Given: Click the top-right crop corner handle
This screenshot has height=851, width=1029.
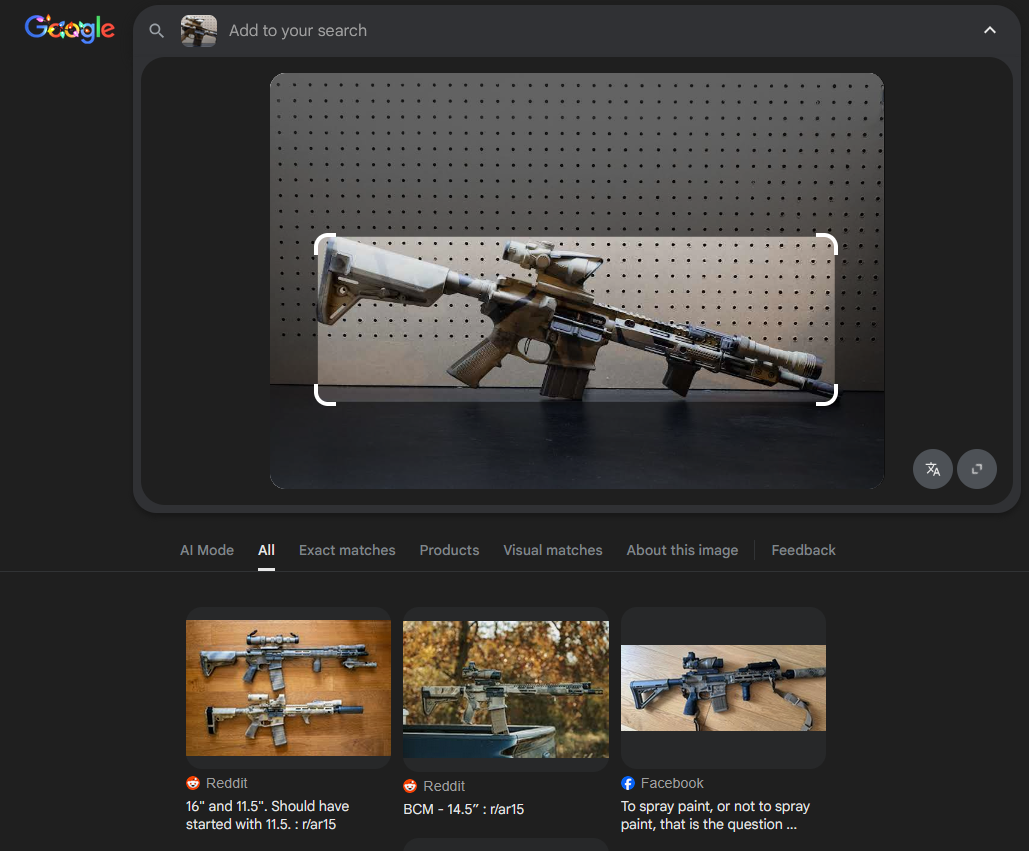Looking at the screenshot, I should (828, 243).
